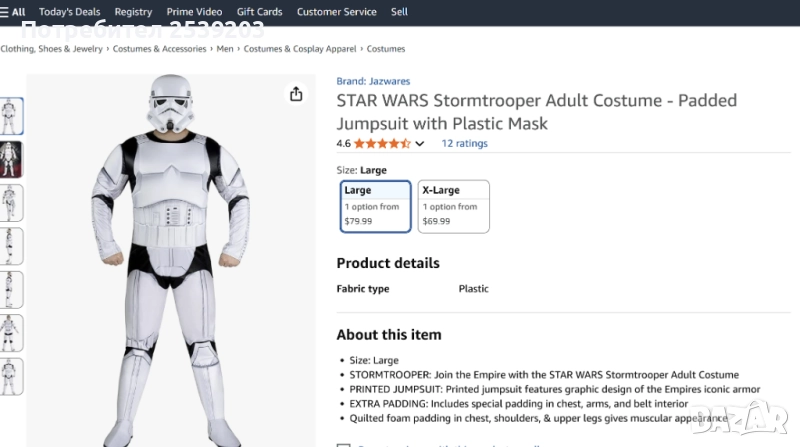Click the share icon on product image
800x447 pixels.
[296, 94]
